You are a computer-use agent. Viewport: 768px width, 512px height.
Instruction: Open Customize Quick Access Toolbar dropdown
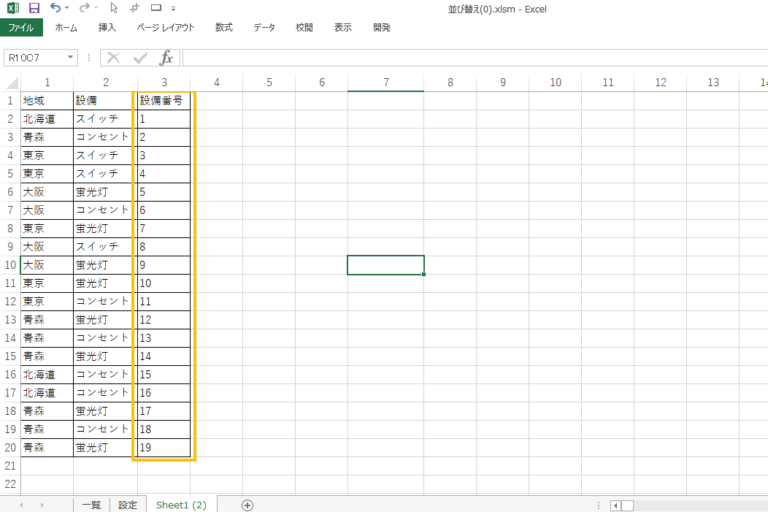click(173, 8)
